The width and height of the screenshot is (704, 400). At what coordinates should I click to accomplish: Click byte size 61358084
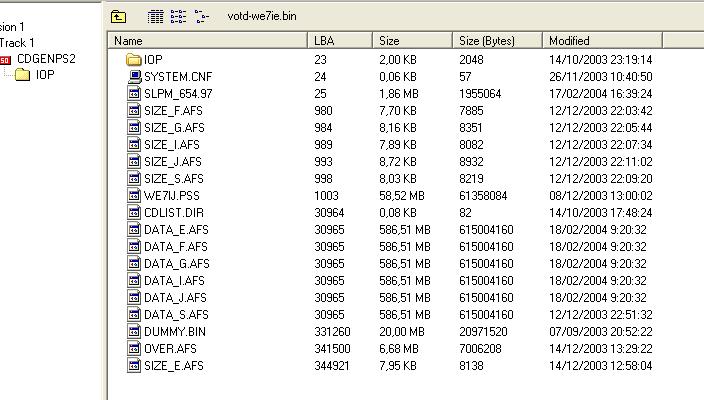[483, 195]
